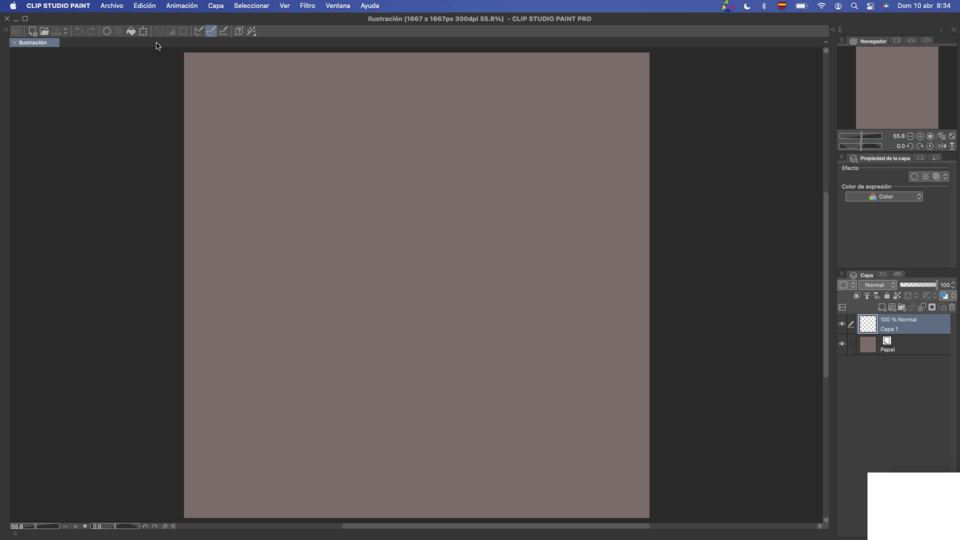Hide the Papel layer with its eye icon
Viewport: 960px width, 540px height.
click(842, 344)
